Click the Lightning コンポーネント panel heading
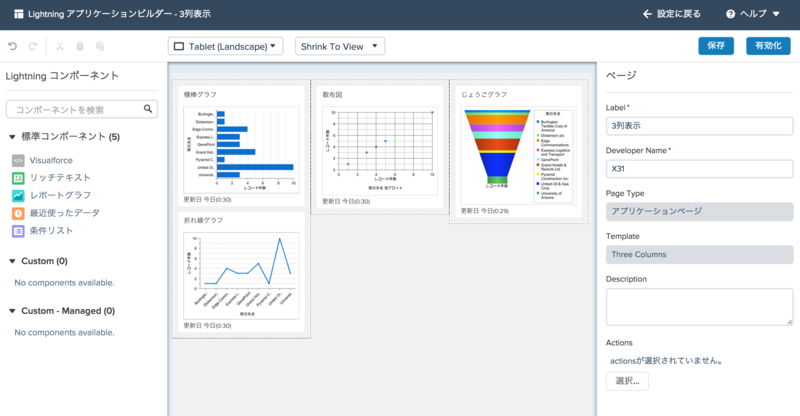The image size is (800, 416). [x=62, y=76]
